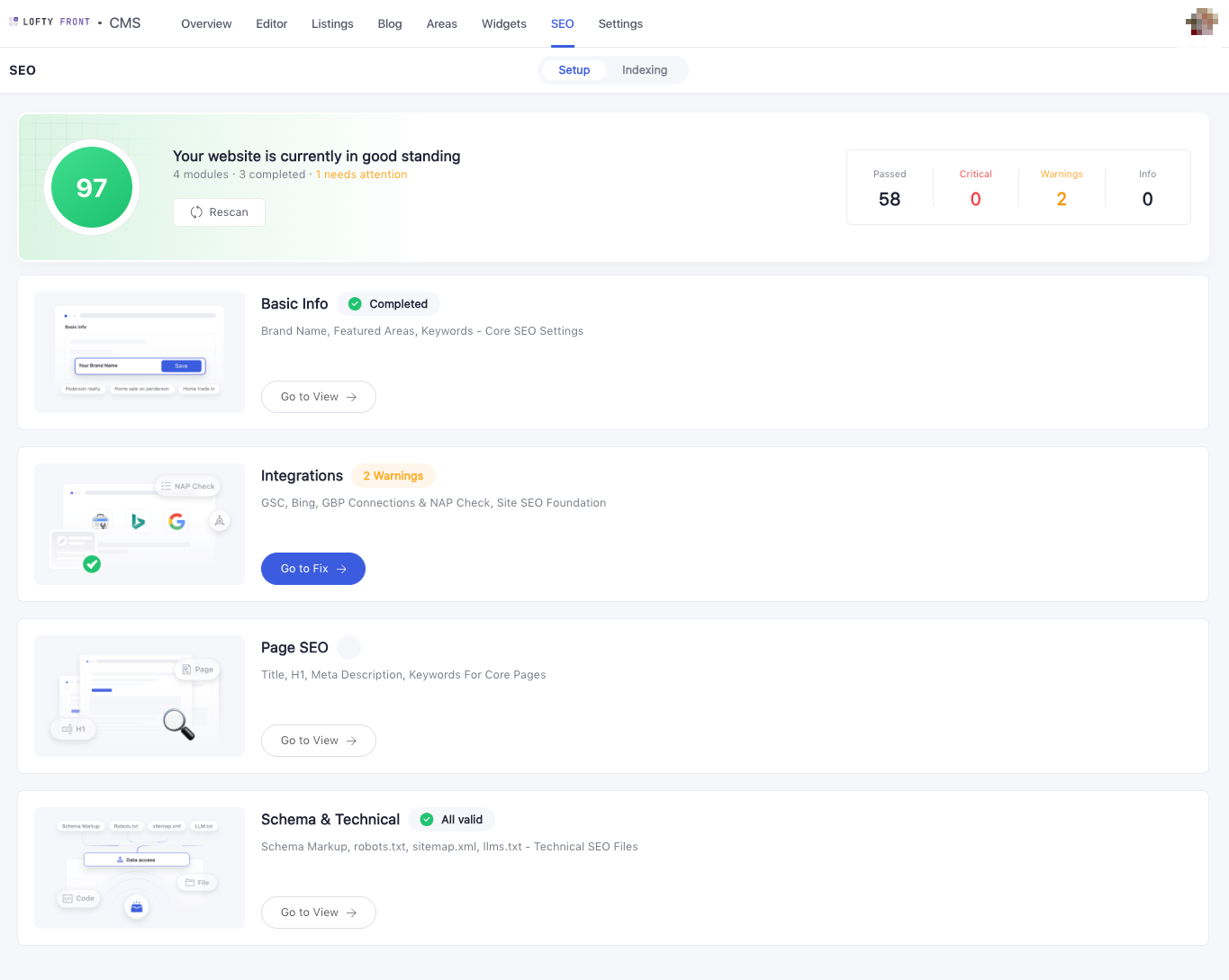The width and height of the screenshot is (1229, 980).
Task: Click the Page SEO heading
Action: 294,648
